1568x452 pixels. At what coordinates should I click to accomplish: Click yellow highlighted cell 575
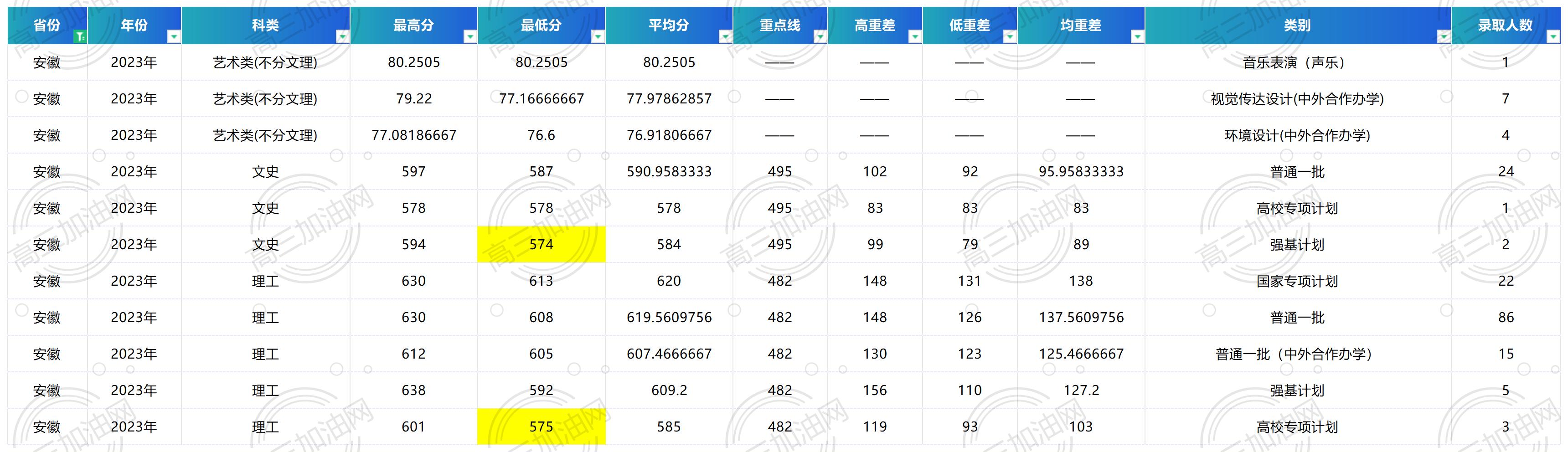point(541,427)
